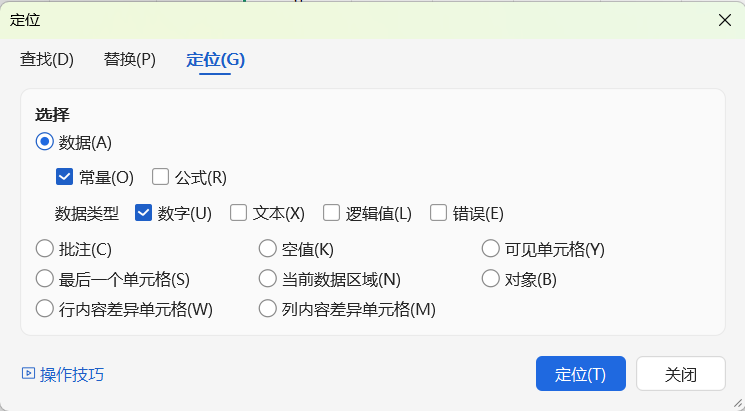The width and height of the screenshot is (745, 411).
Task: Pick the 可见单元格(Y) option
Action: [x=491, y=248]
